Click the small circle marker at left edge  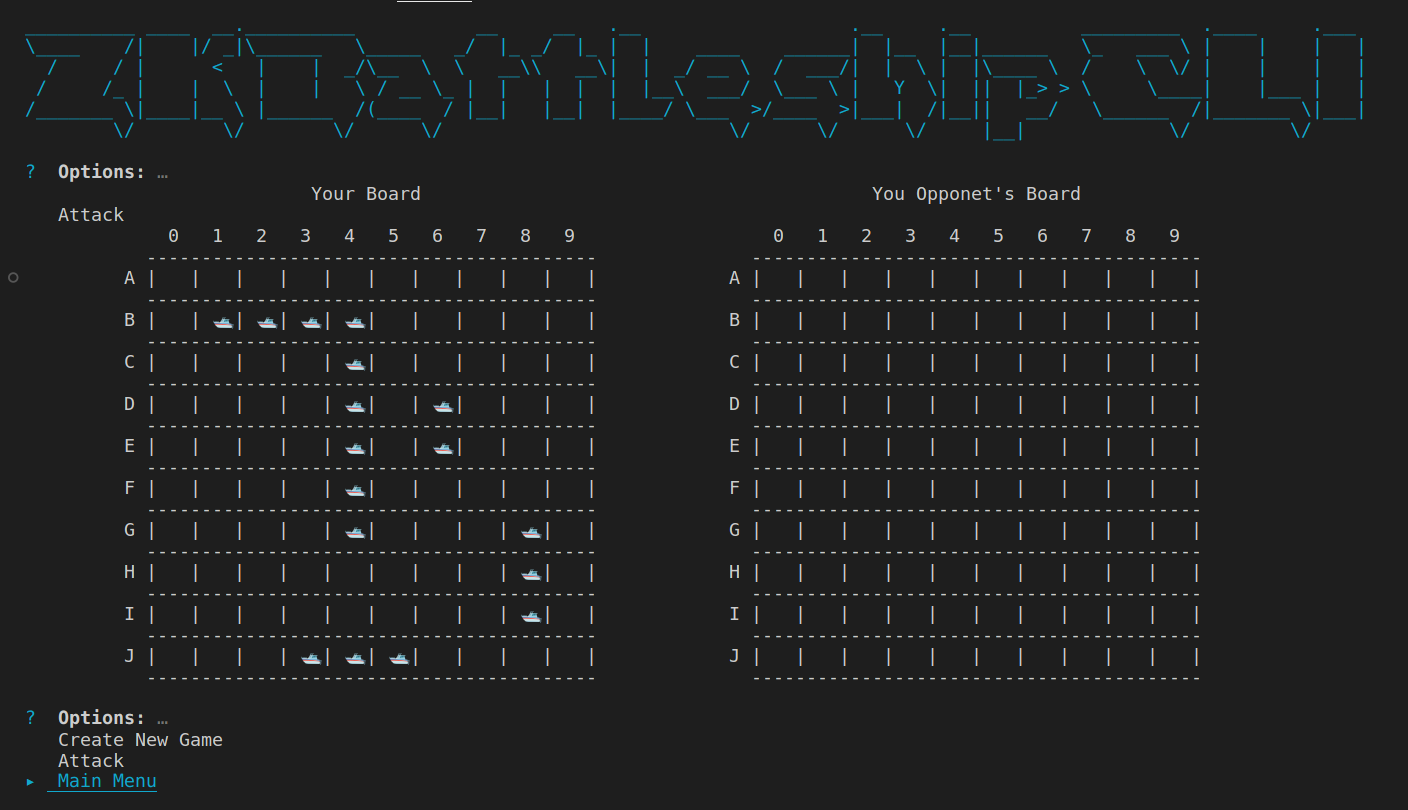tap(13, 277)
